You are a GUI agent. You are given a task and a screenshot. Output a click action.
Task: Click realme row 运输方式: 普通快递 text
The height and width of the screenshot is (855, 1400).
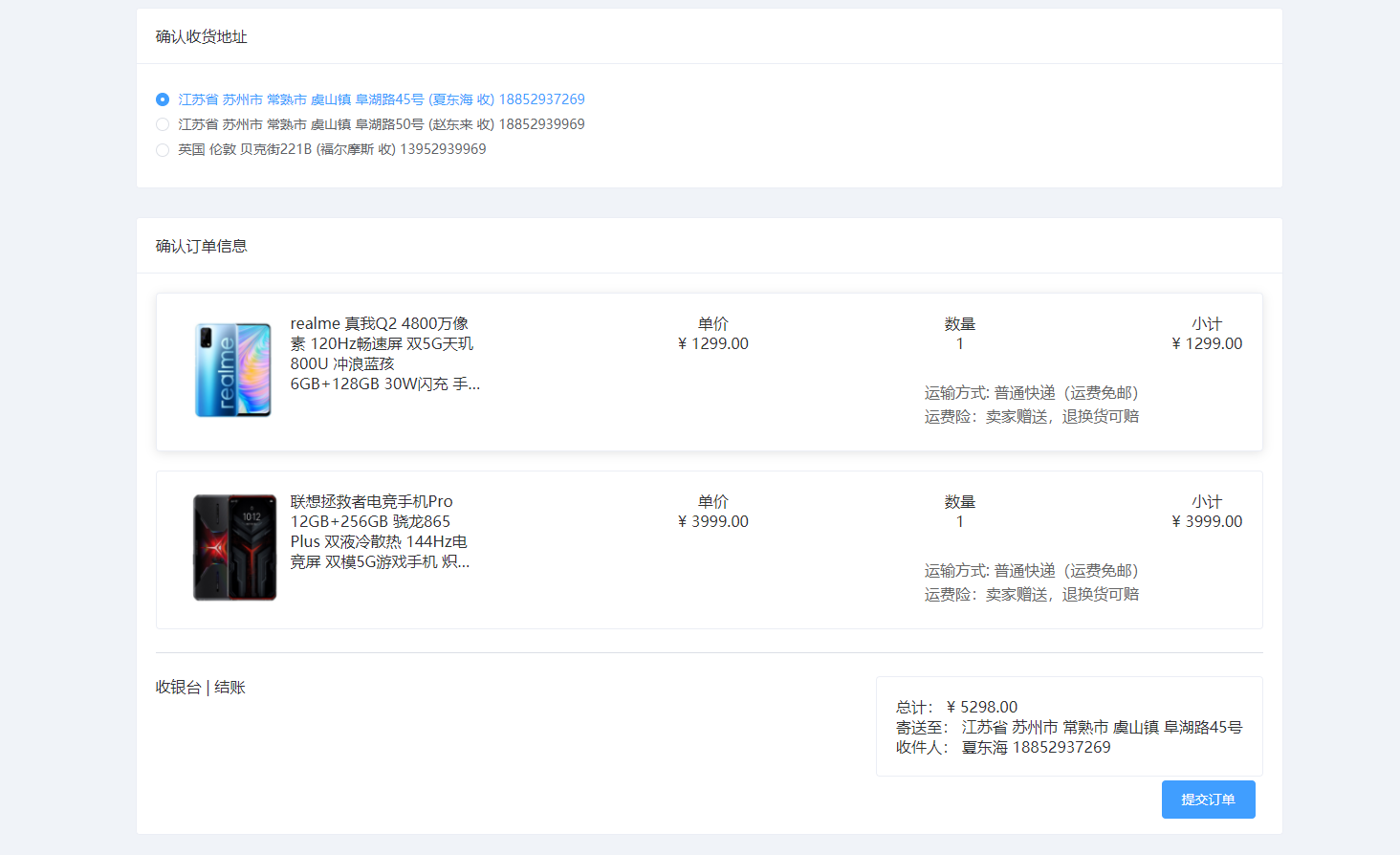(1032, 393)
